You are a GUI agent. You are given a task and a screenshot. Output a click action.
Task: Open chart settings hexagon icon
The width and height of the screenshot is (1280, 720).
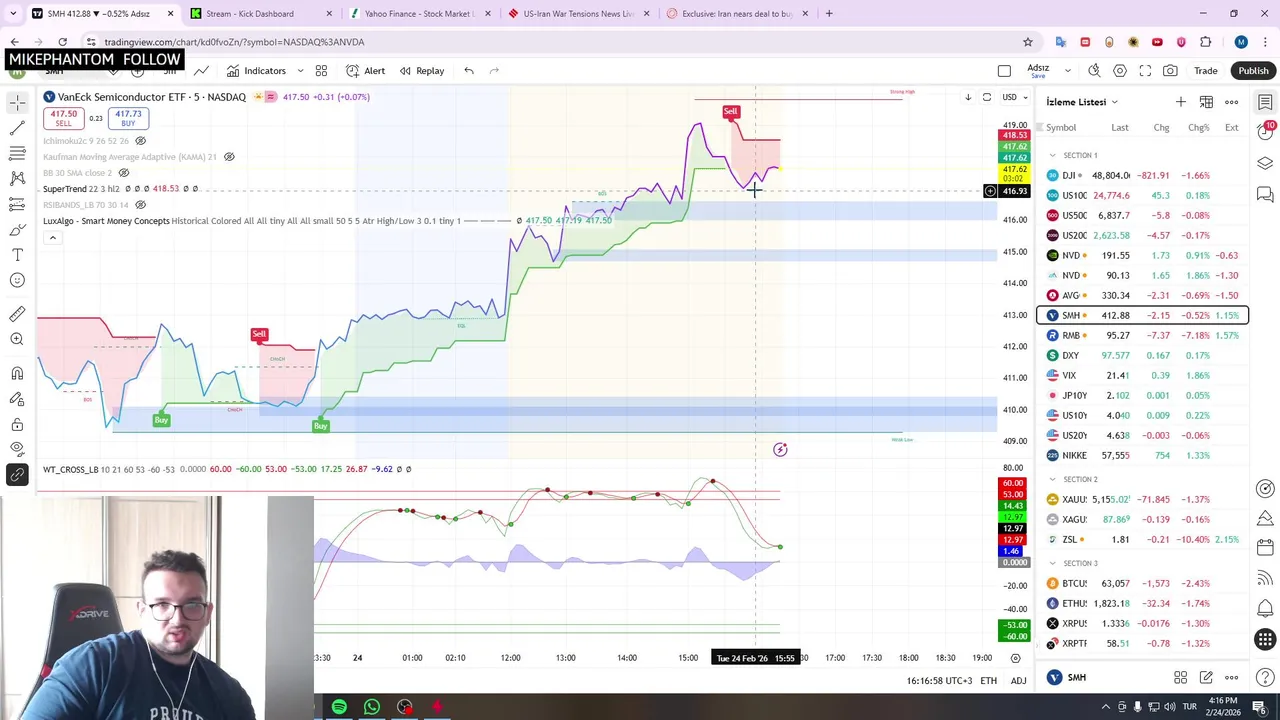click(x=1120, y=71)
